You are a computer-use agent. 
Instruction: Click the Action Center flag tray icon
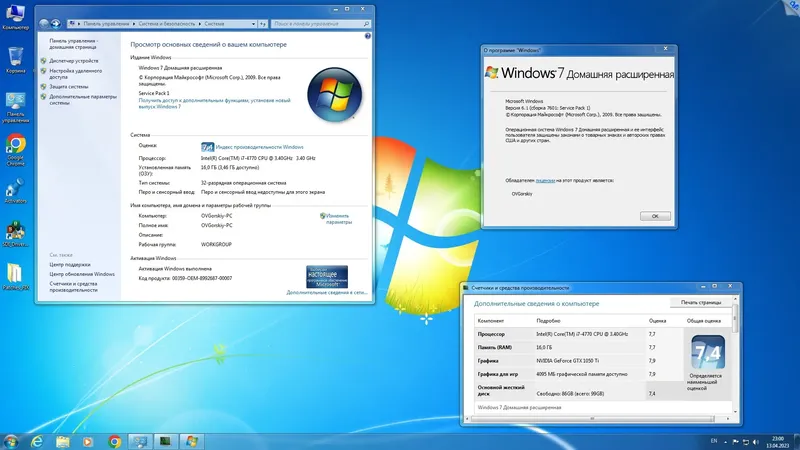click(x=735, y=442)
